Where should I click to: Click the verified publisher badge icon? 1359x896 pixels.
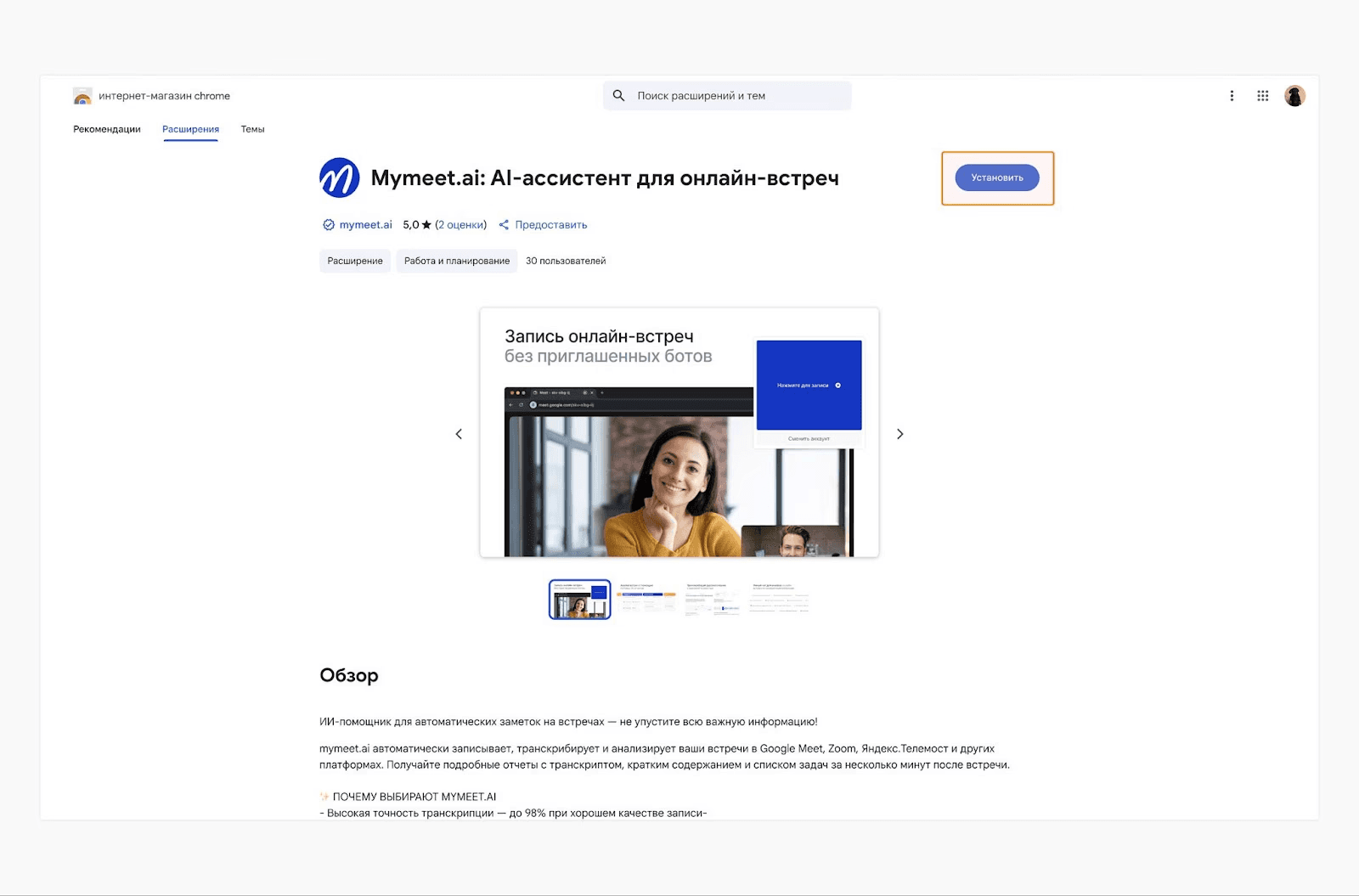(329, 225)
